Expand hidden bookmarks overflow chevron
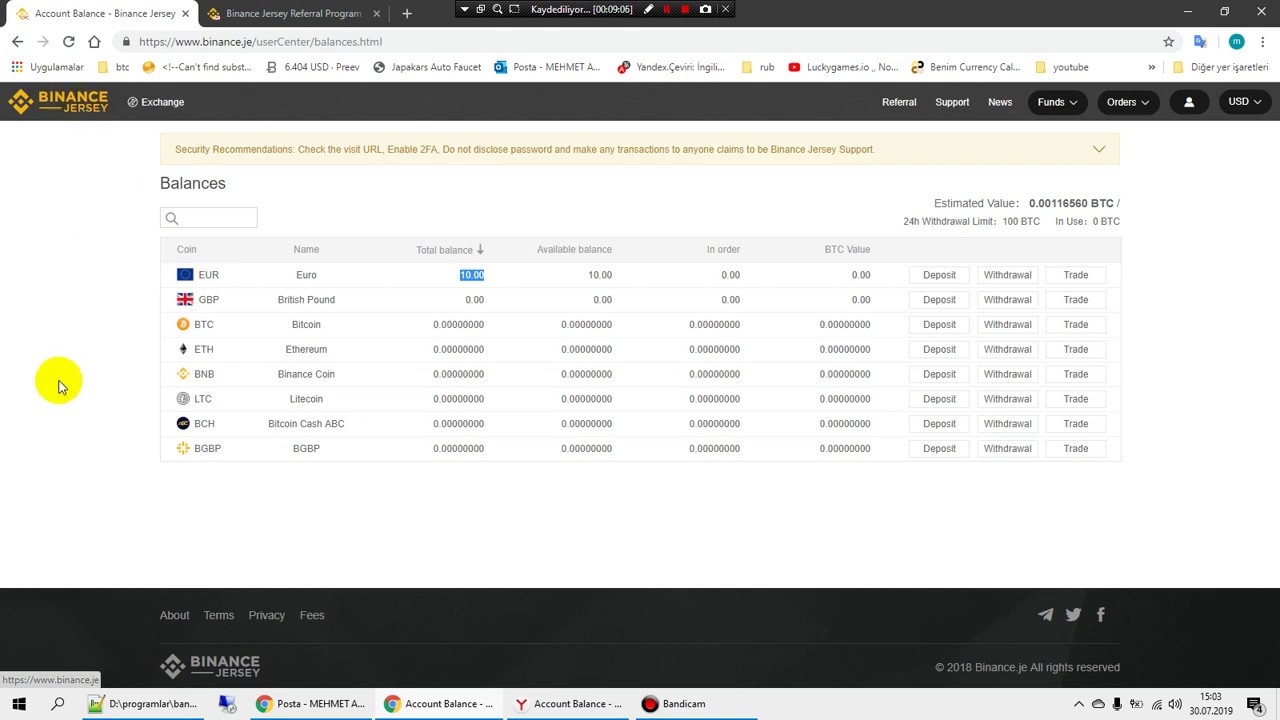The height and width of the screenshot is (720, 1280). coord(1152,67)
